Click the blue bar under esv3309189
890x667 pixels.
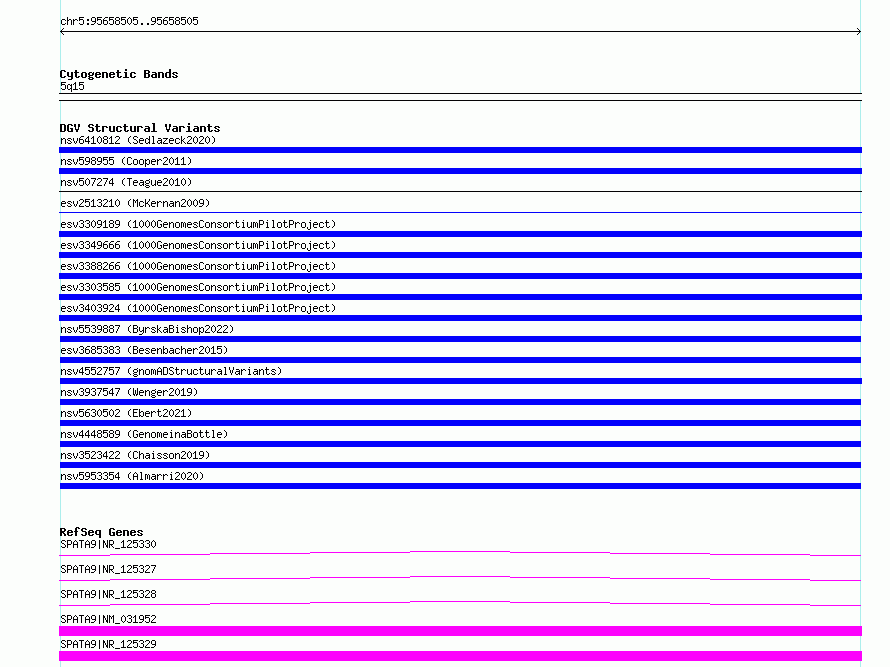click(x=460, y=234)
